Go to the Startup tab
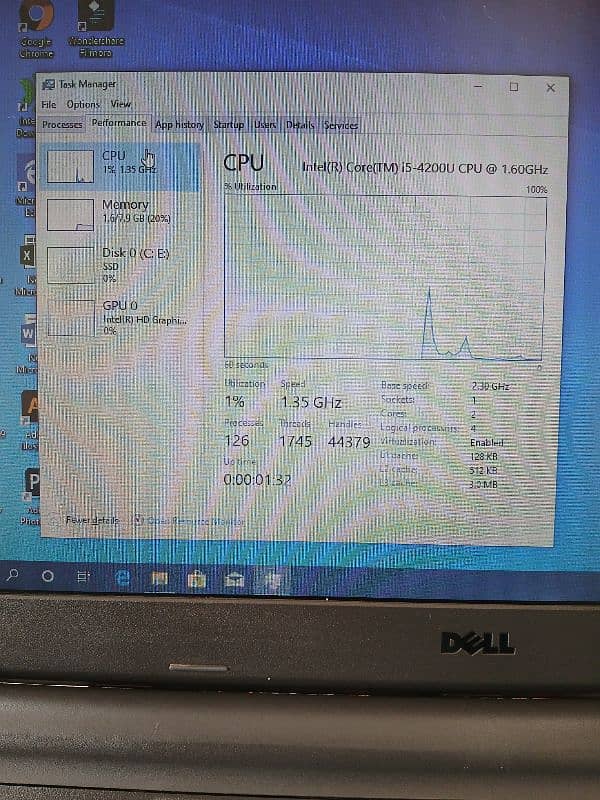 pos(228,124)
